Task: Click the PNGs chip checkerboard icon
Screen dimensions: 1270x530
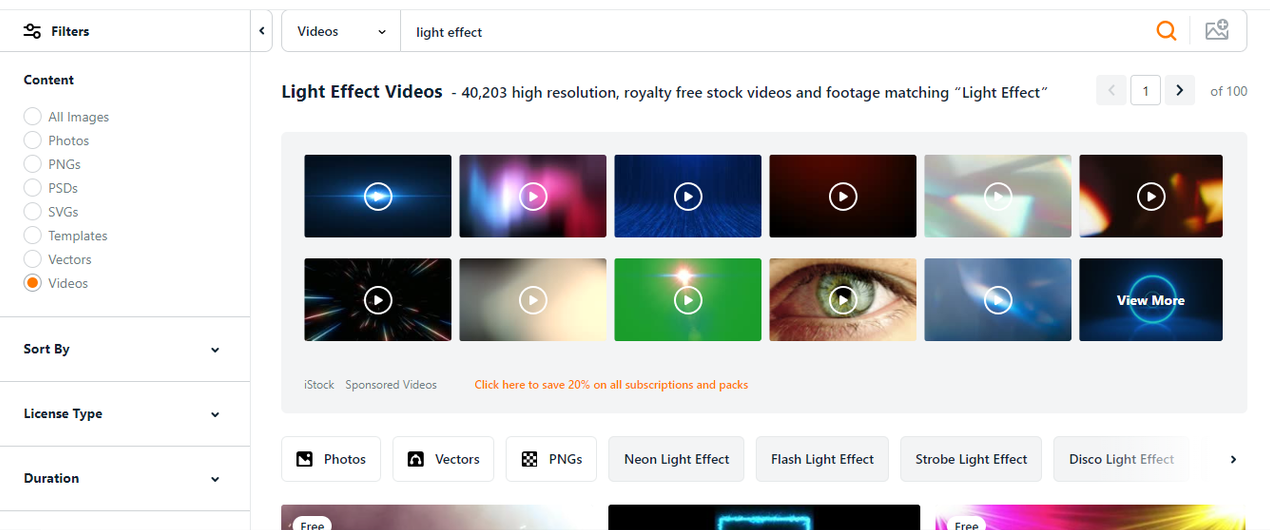Action: [529, 459]
